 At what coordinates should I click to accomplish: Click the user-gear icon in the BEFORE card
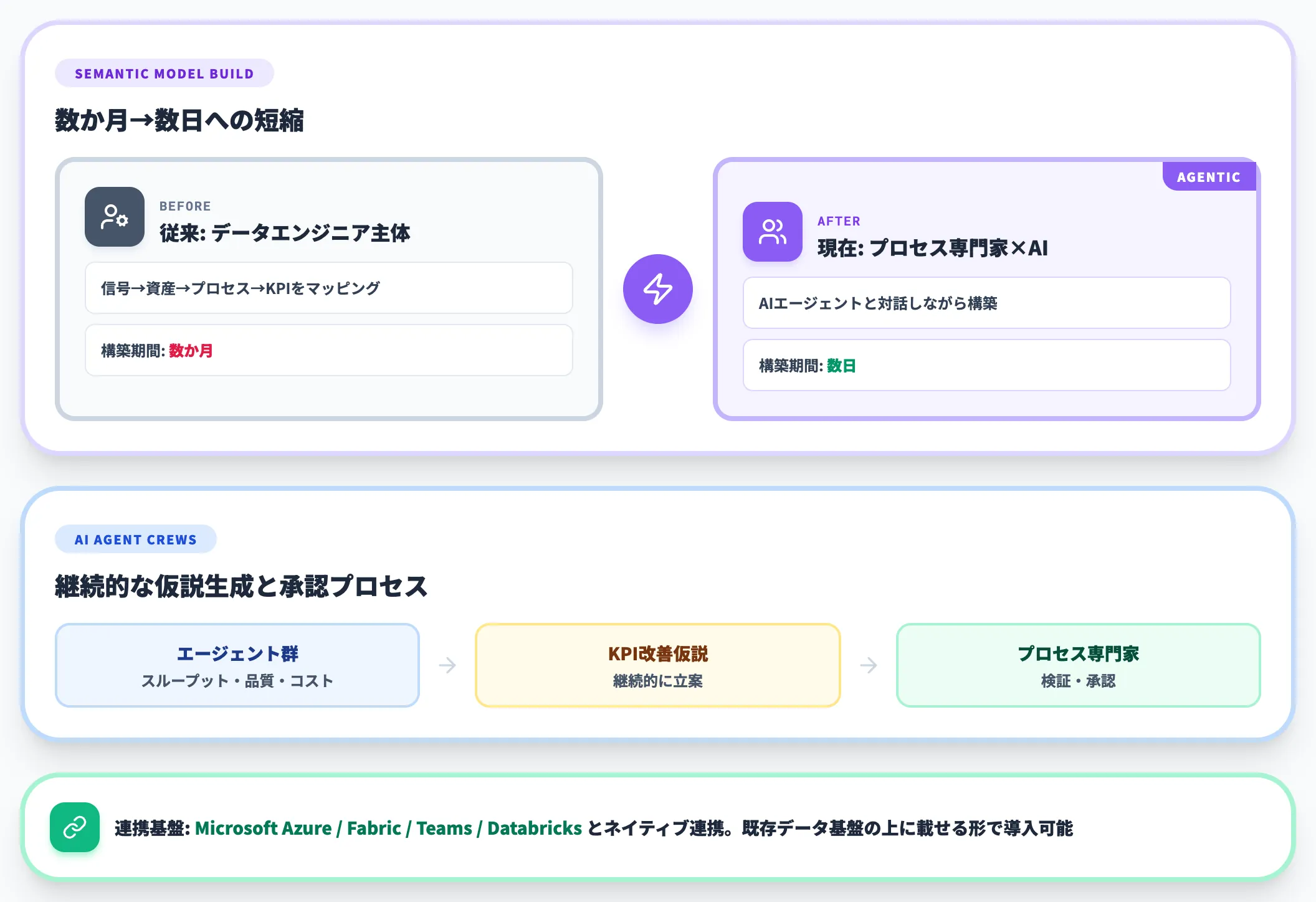[x=115, y=217]
